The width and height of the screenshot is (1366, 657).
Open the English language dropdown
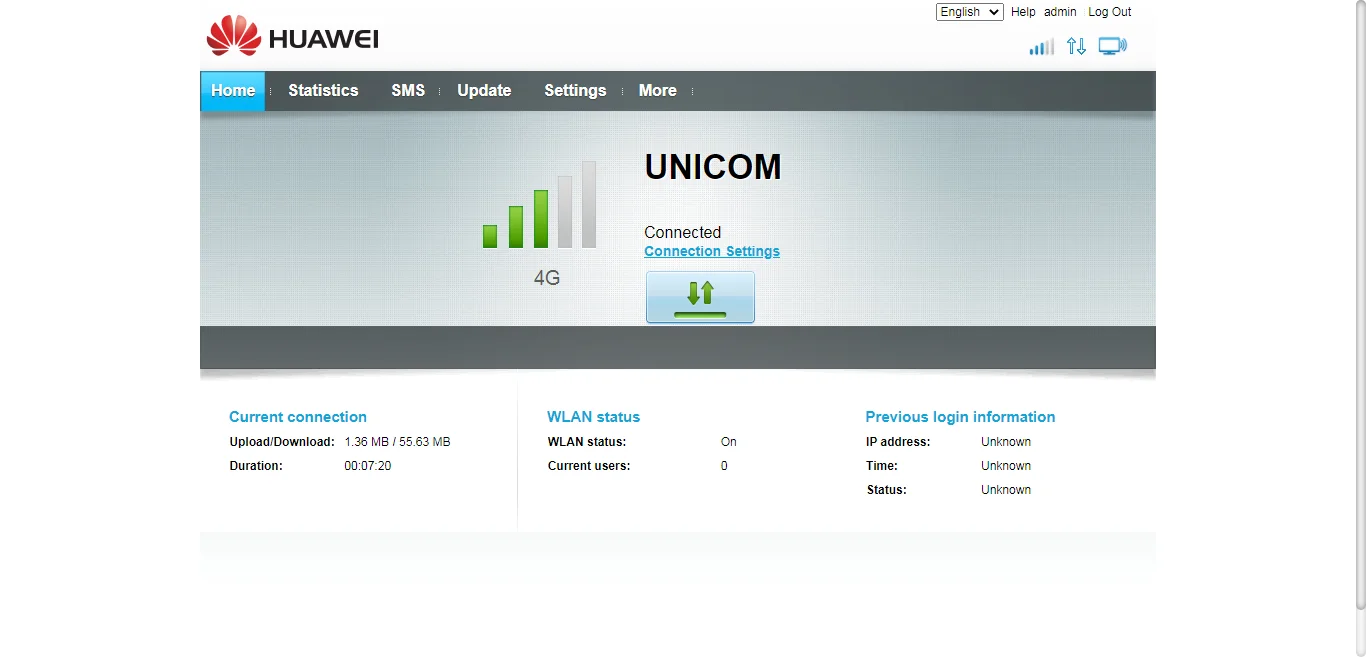coord(969,12)
